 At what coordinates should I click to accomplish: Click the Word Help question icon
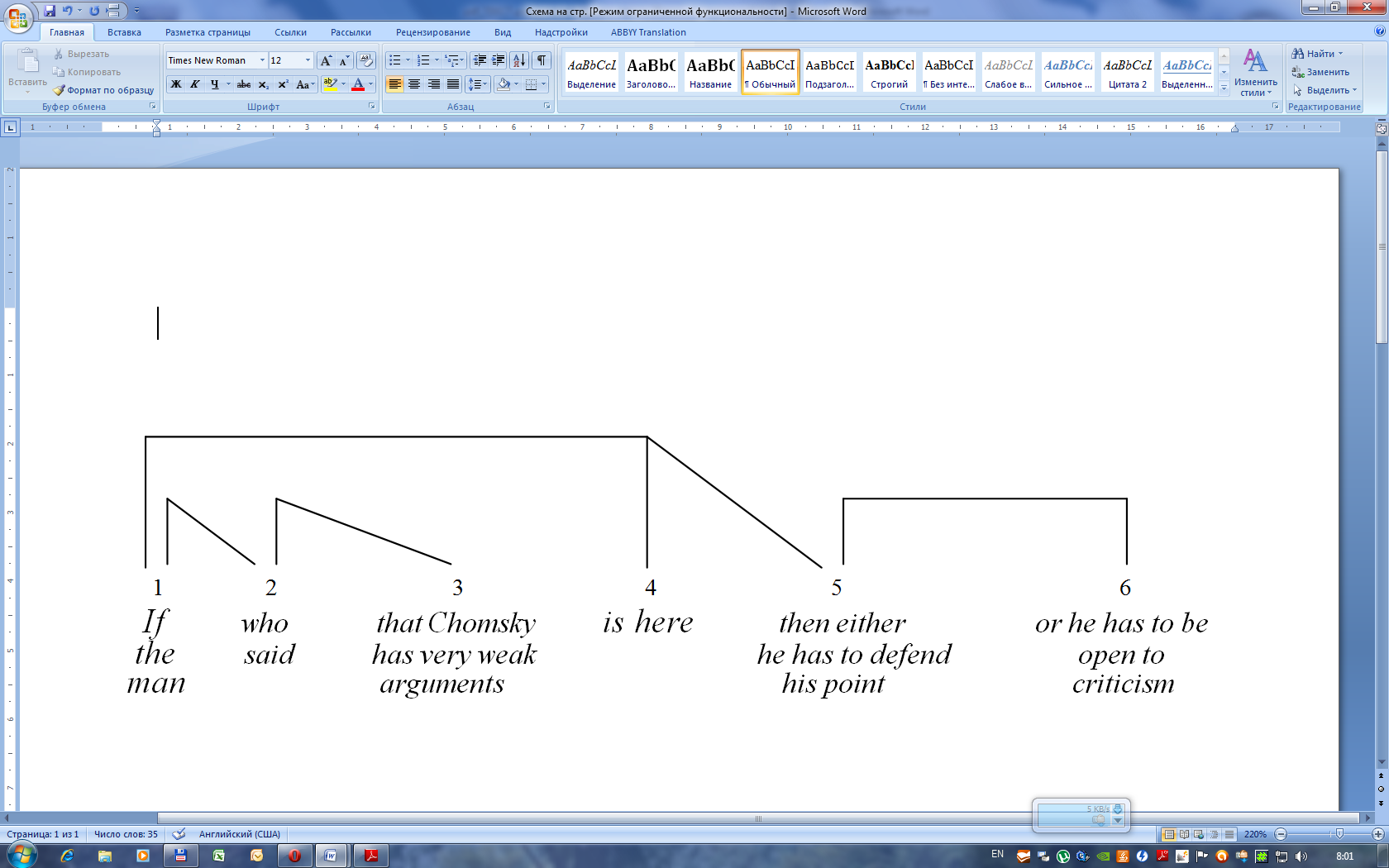(1379, 31)
